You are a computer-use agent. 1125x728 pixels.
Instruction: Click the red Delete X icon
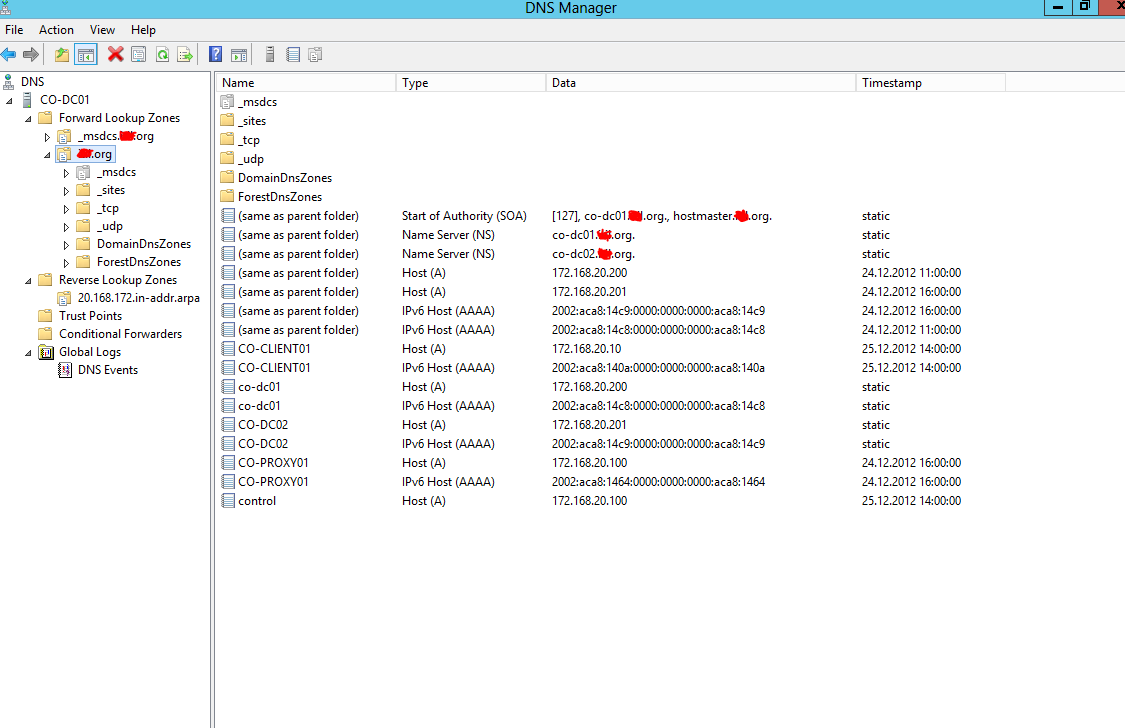[x=116, y=55]
